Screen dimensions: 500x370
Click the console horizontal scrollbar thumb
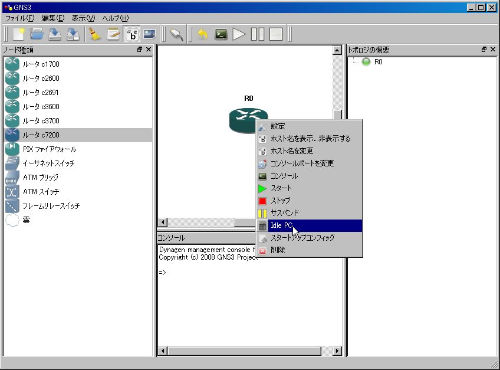[245, 351]
